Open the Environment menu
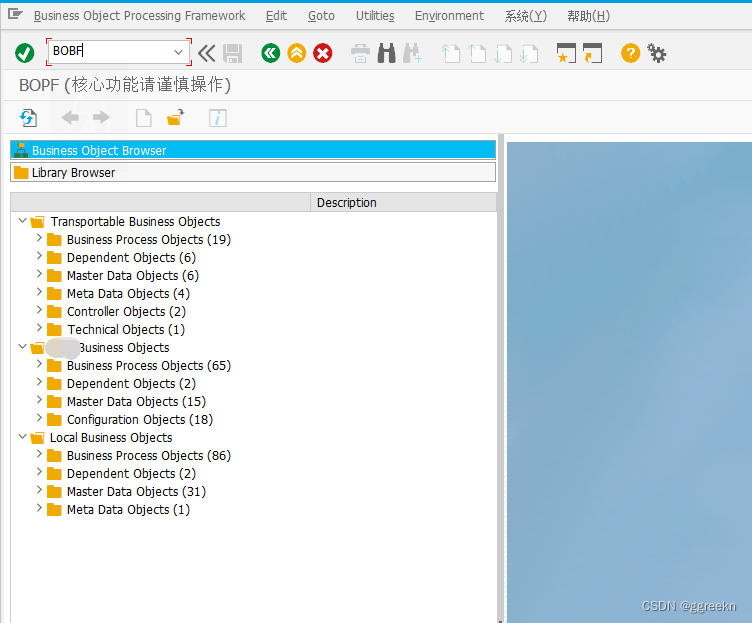This screenshot has width=752, height=623. click(449, 16)
